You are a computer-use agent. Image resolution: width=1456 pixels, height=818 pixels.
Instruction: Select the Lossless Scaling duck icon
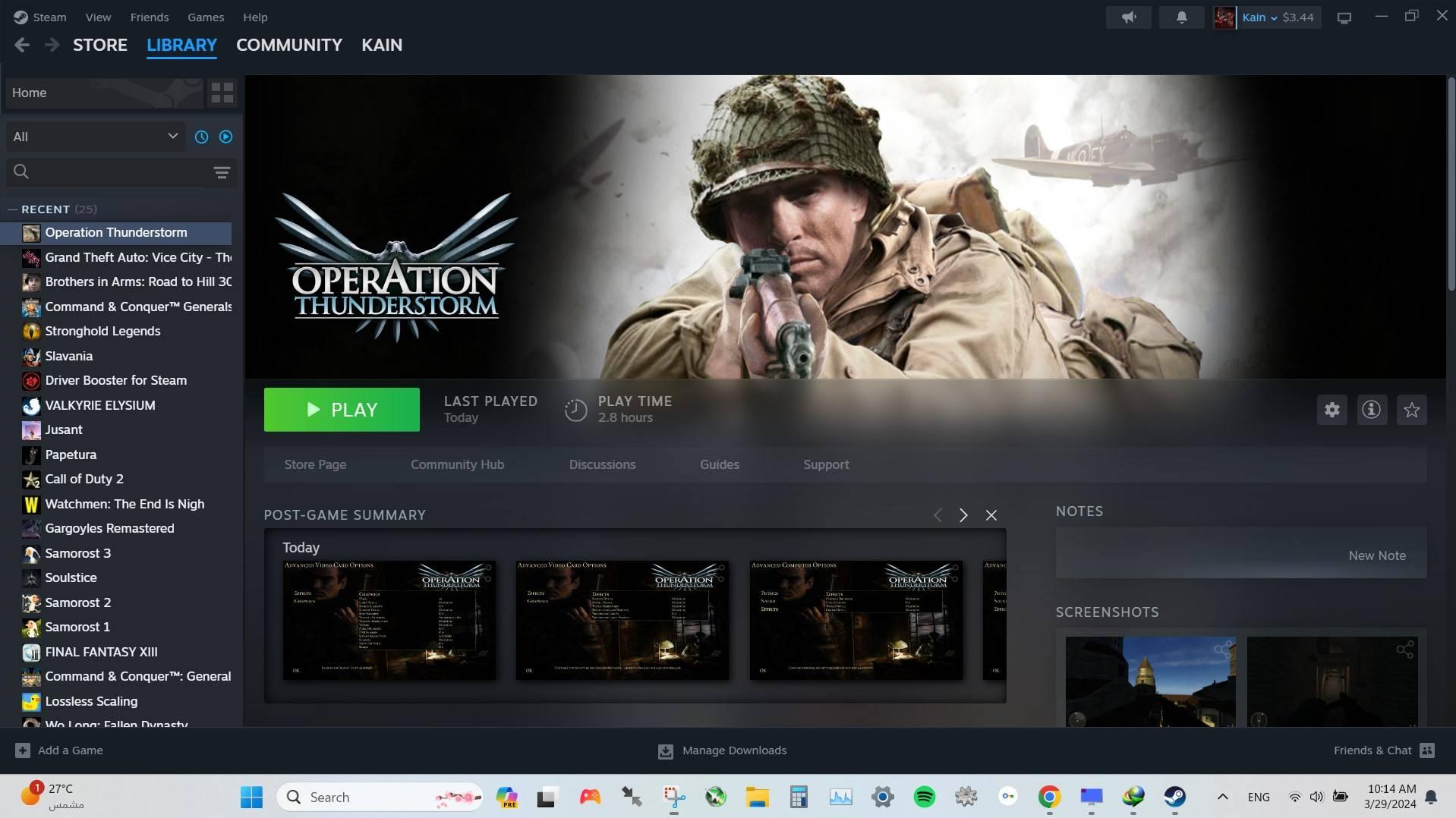[31, 702]
